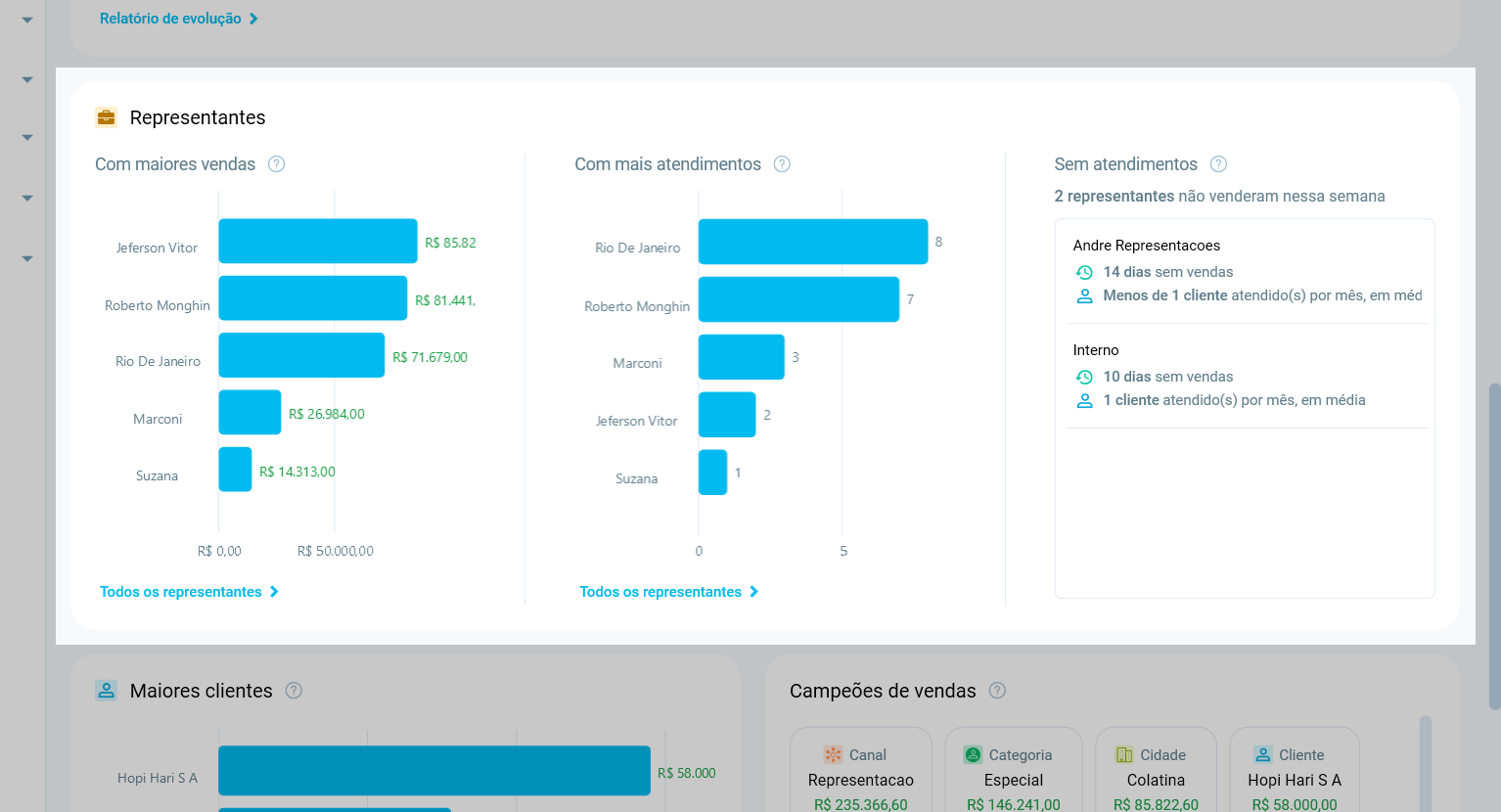
Task: Open the Cidade Colatina champion card
Action: click(x=1156, y=770)
